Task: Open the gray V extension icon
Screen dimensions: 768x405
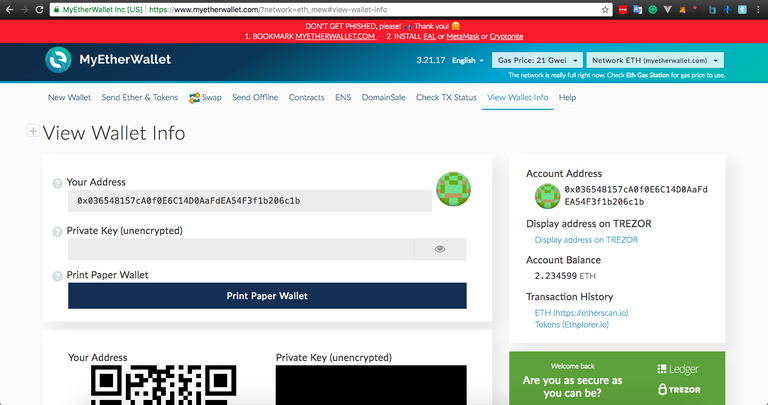Action: (x=667, y=9)
